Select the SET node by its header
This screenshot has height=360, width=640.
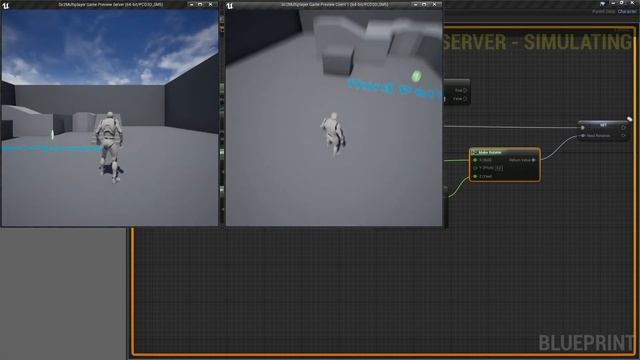[x=603, y=125]
